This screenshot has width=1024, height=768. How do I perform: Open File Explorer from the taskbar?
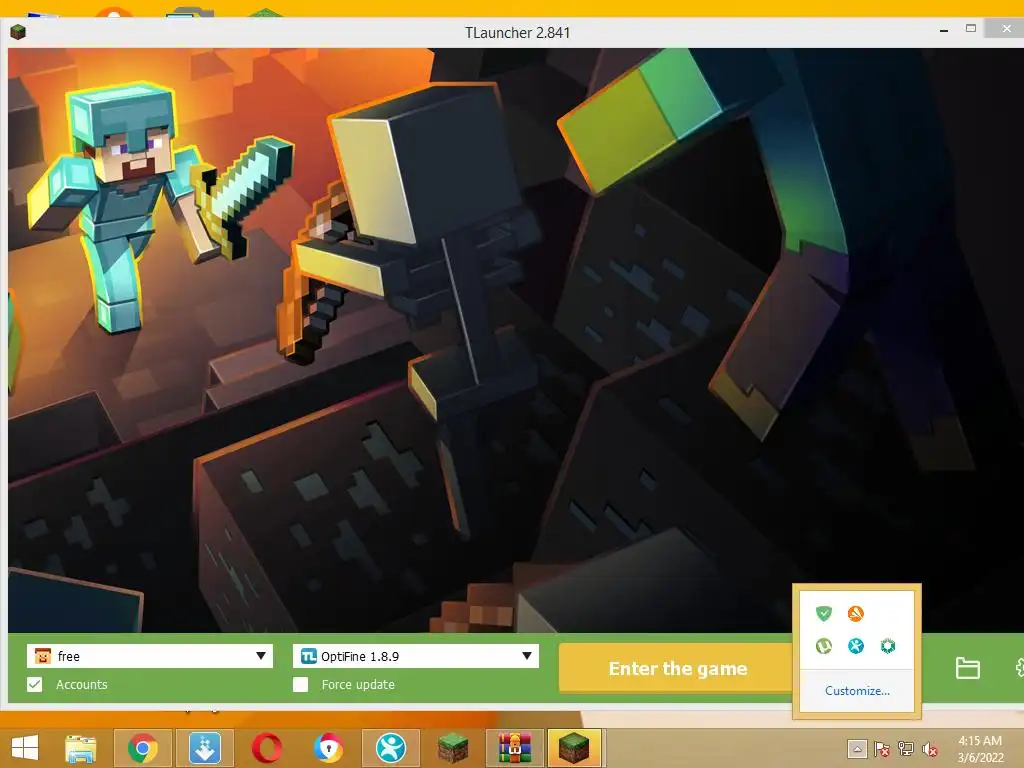[x=81, y=748]
